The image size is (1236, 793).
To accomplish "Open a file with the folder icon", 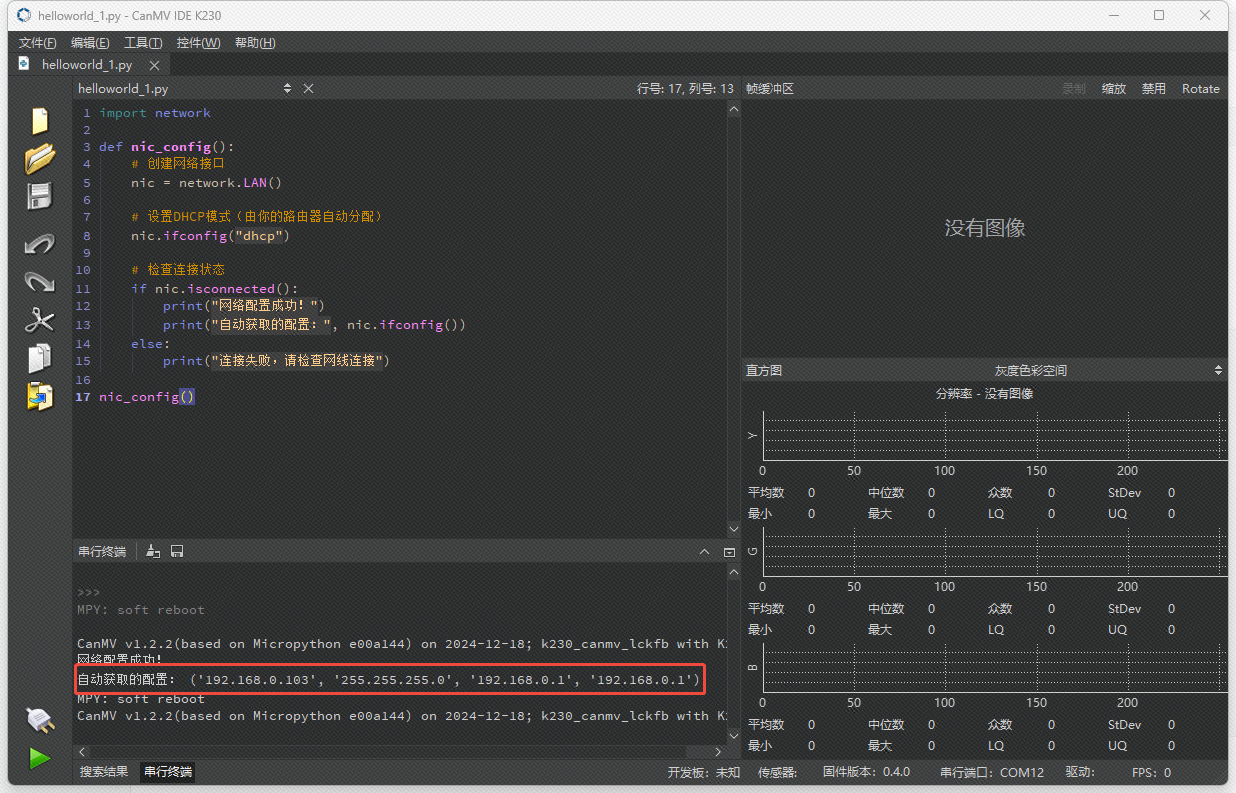I will (x=40, y=158).
